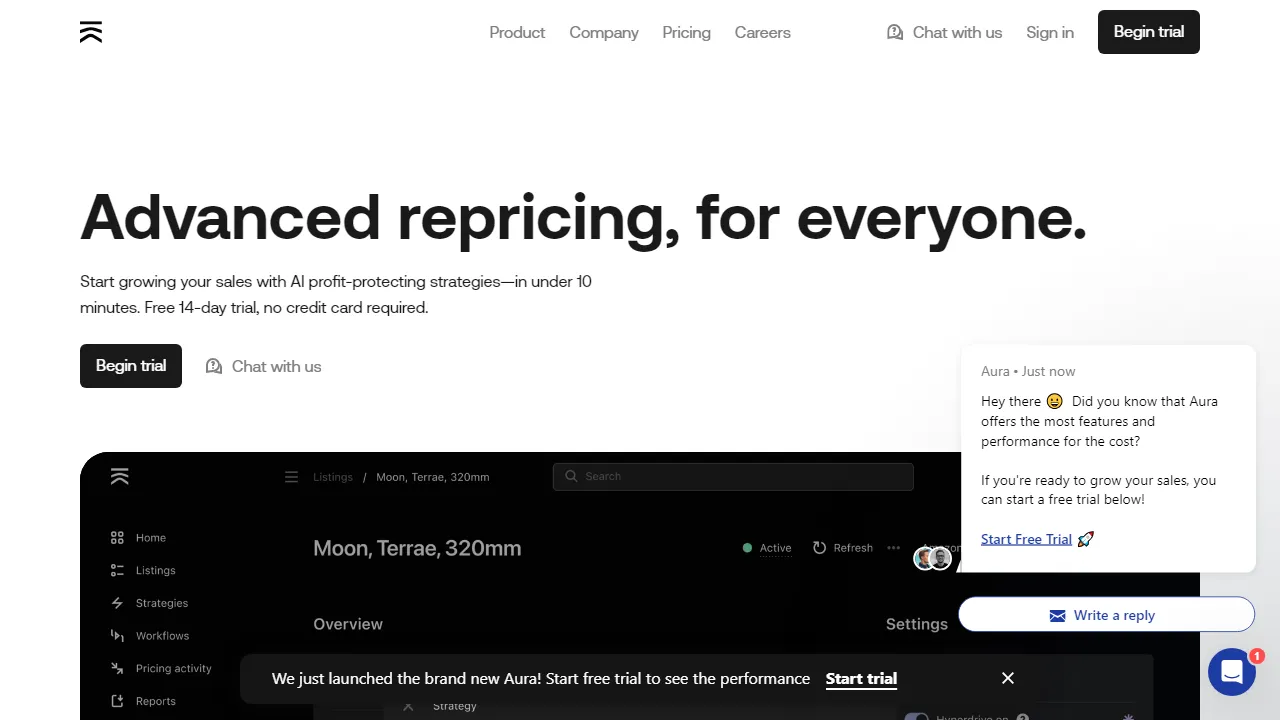Open the Product menu
The height and width of the screenshot is (720, 1280).
click(517, 32)
